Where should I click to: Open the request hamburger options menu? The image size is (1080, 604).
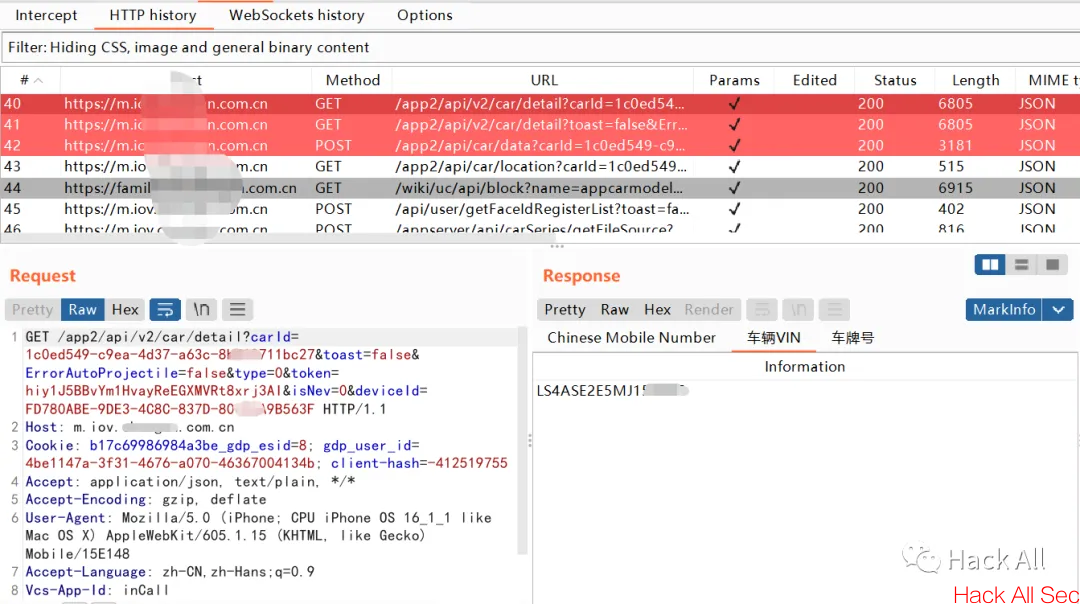click(x=237, y=310)
